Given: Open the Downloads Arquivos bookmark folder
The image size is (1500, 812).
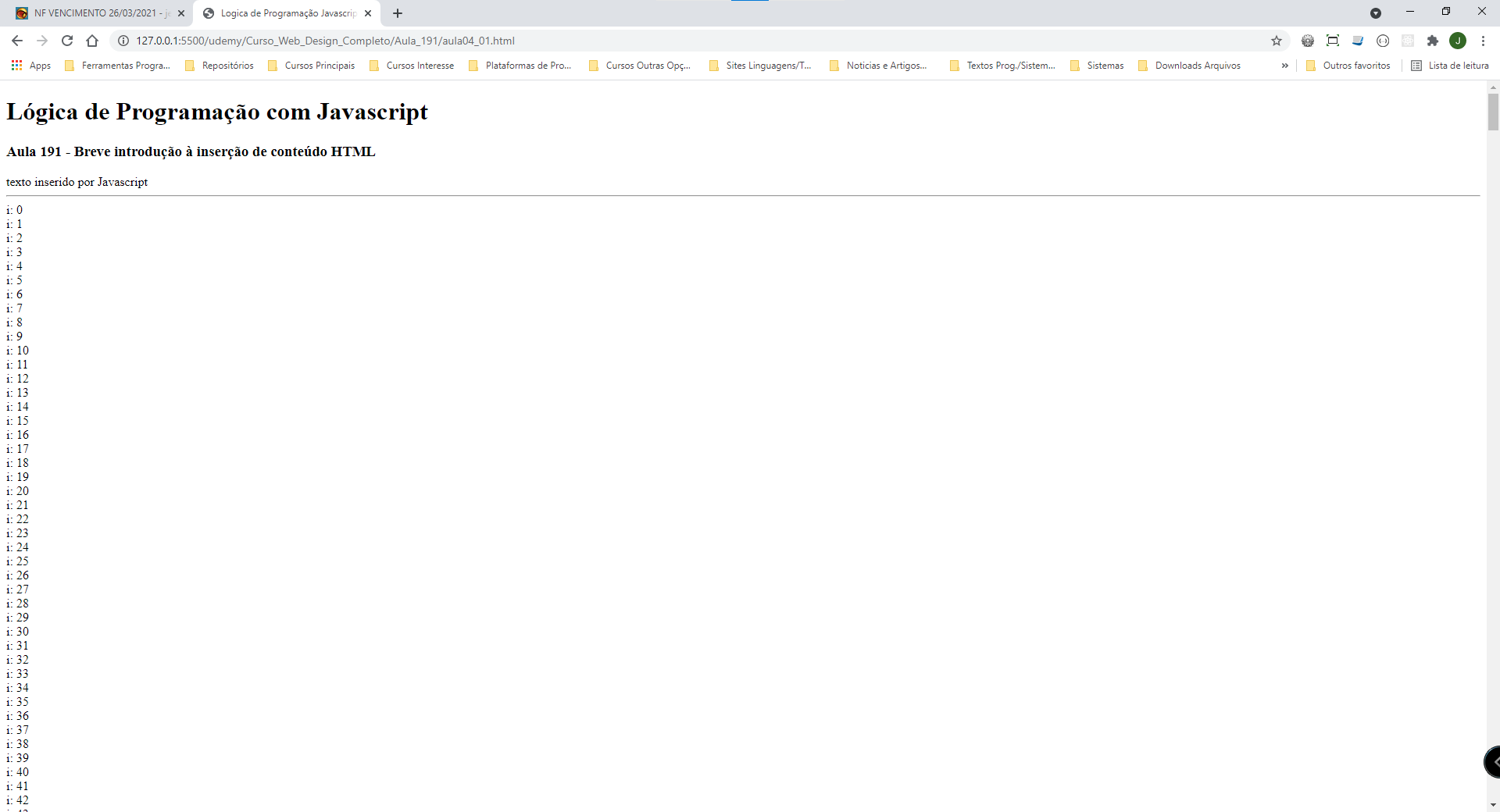Looking at the screenshot, I should click(1190, 66).
